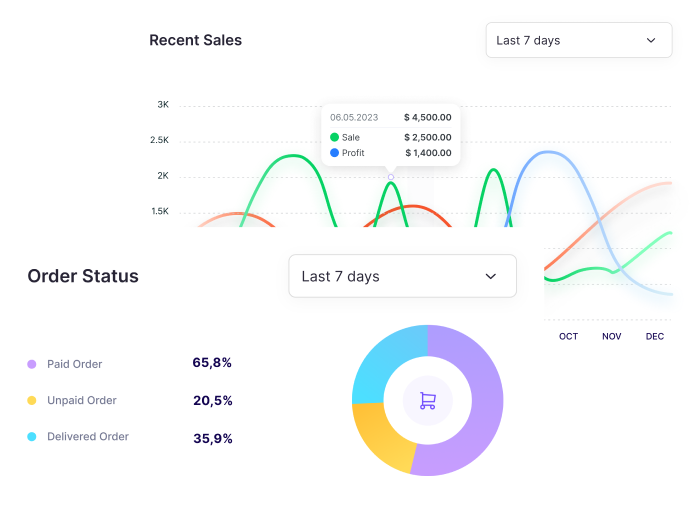Open the Order Status 'Last 7 days' dropdown

402,276
